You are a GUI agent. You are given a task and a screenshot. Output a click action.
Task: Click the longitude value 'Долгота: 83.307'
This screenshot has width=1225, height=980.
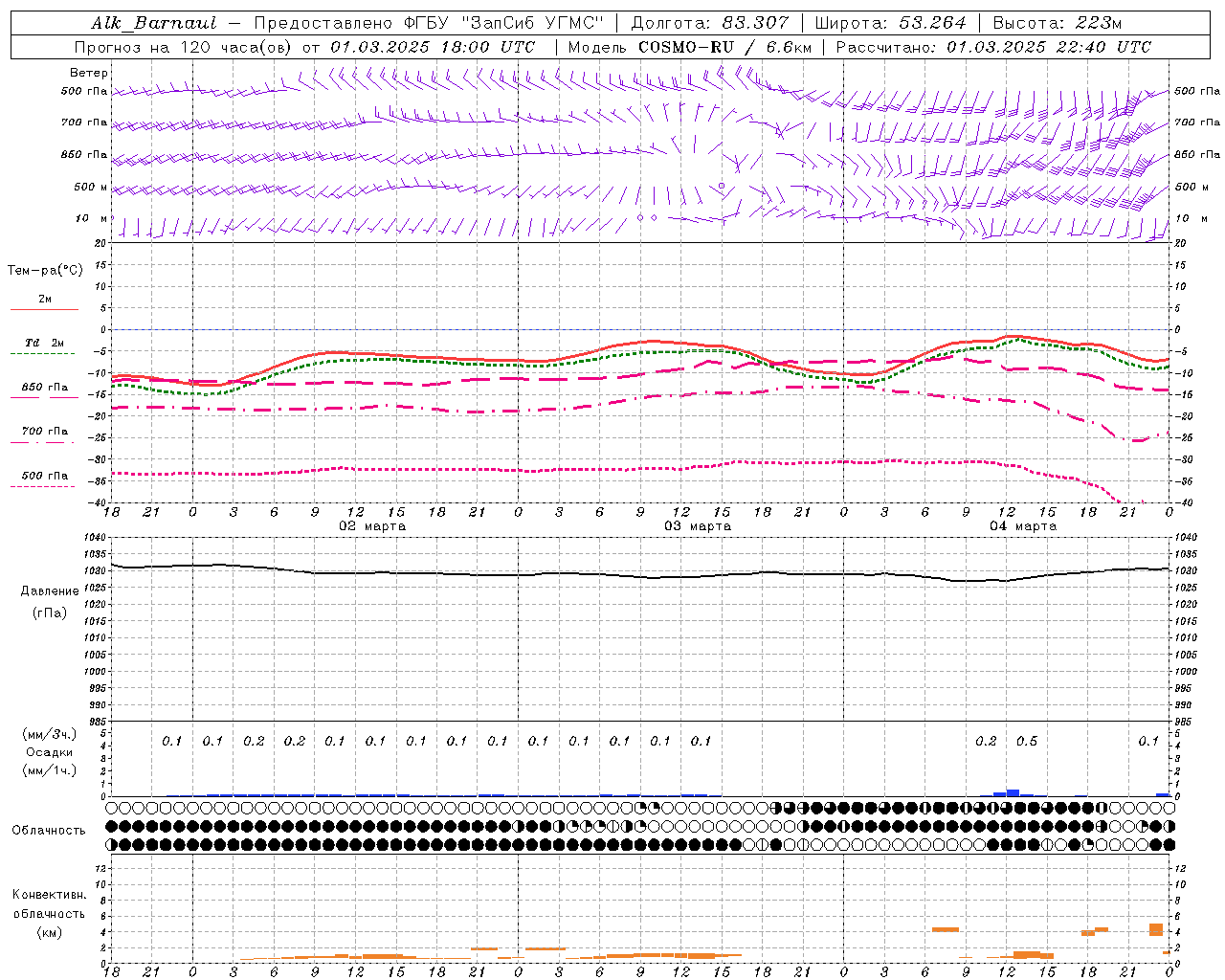(x=710, y=23)
